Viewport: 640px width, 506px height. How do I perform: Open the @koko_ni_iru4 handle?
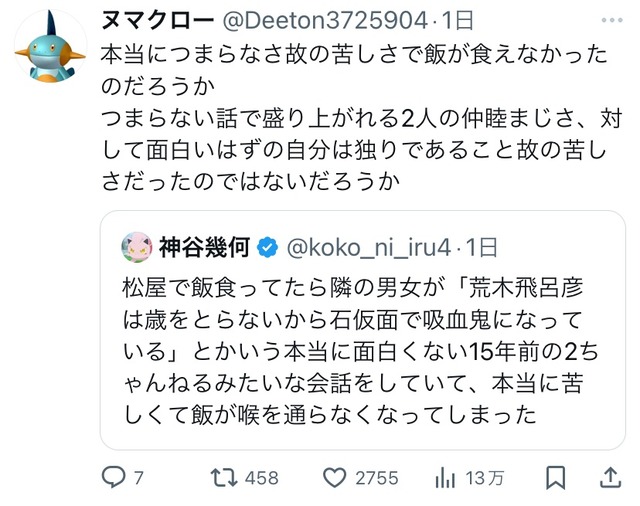point(369,247)
